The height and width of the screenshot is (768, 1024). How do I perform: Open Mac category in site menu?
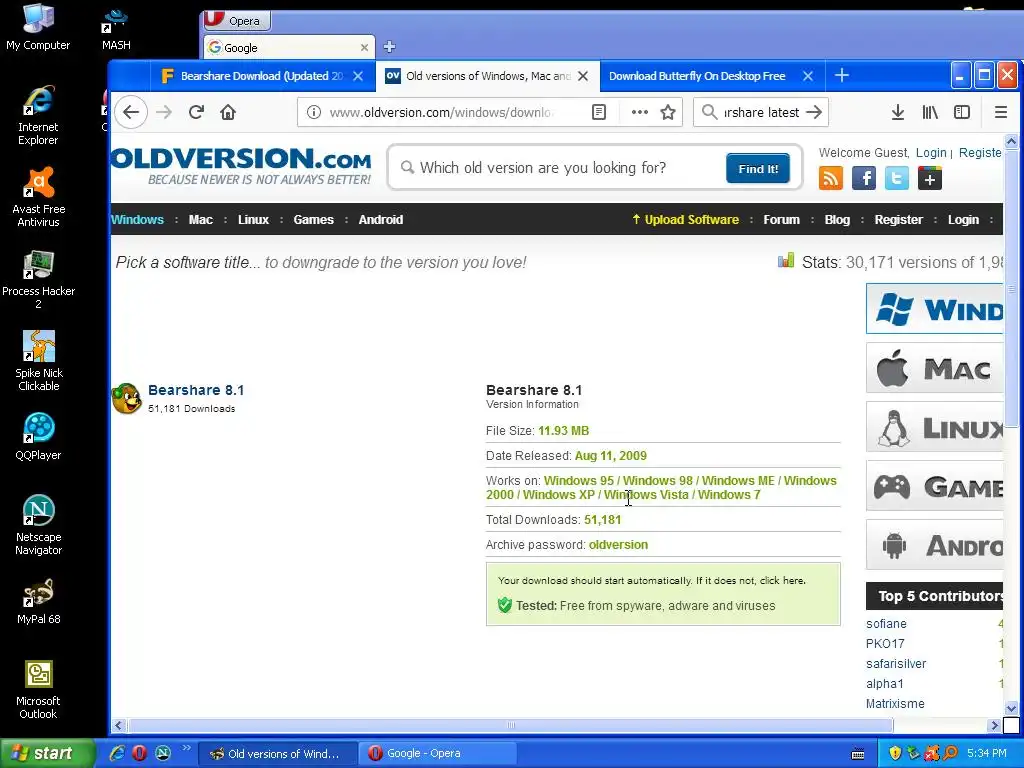200,219
